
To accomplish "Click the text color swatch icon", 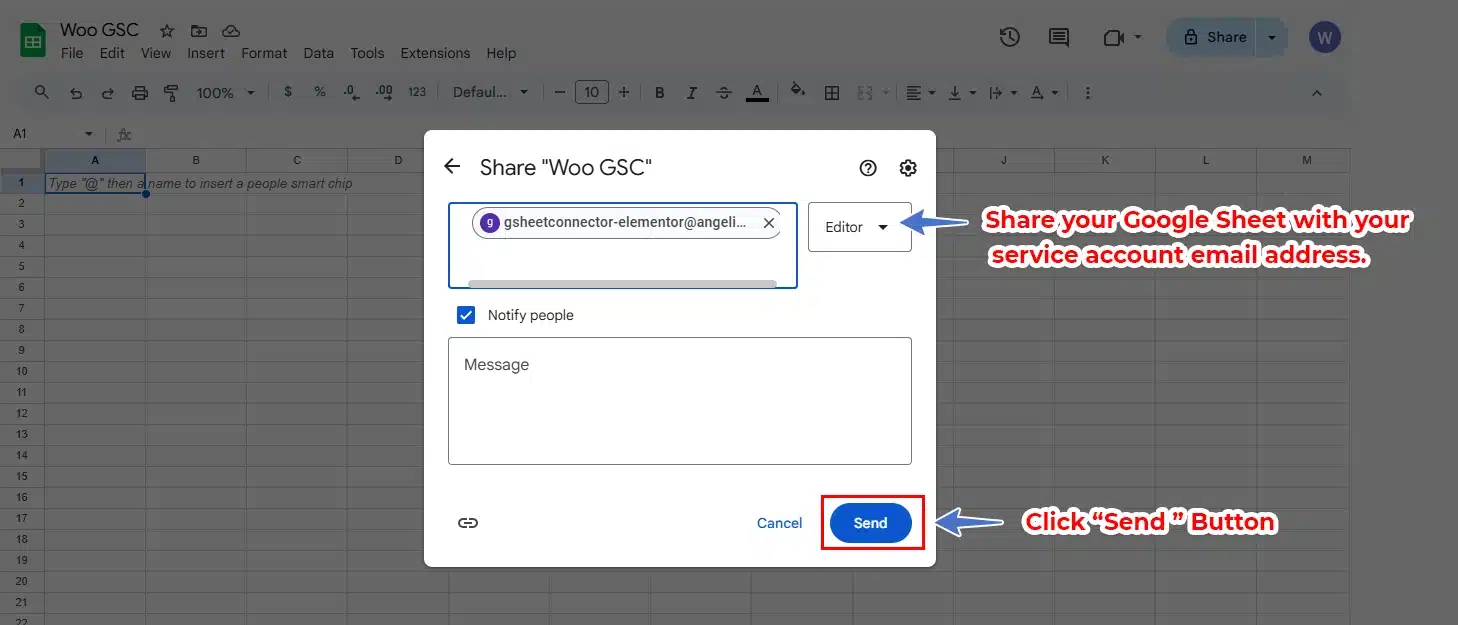I will (x=757, y=92).
